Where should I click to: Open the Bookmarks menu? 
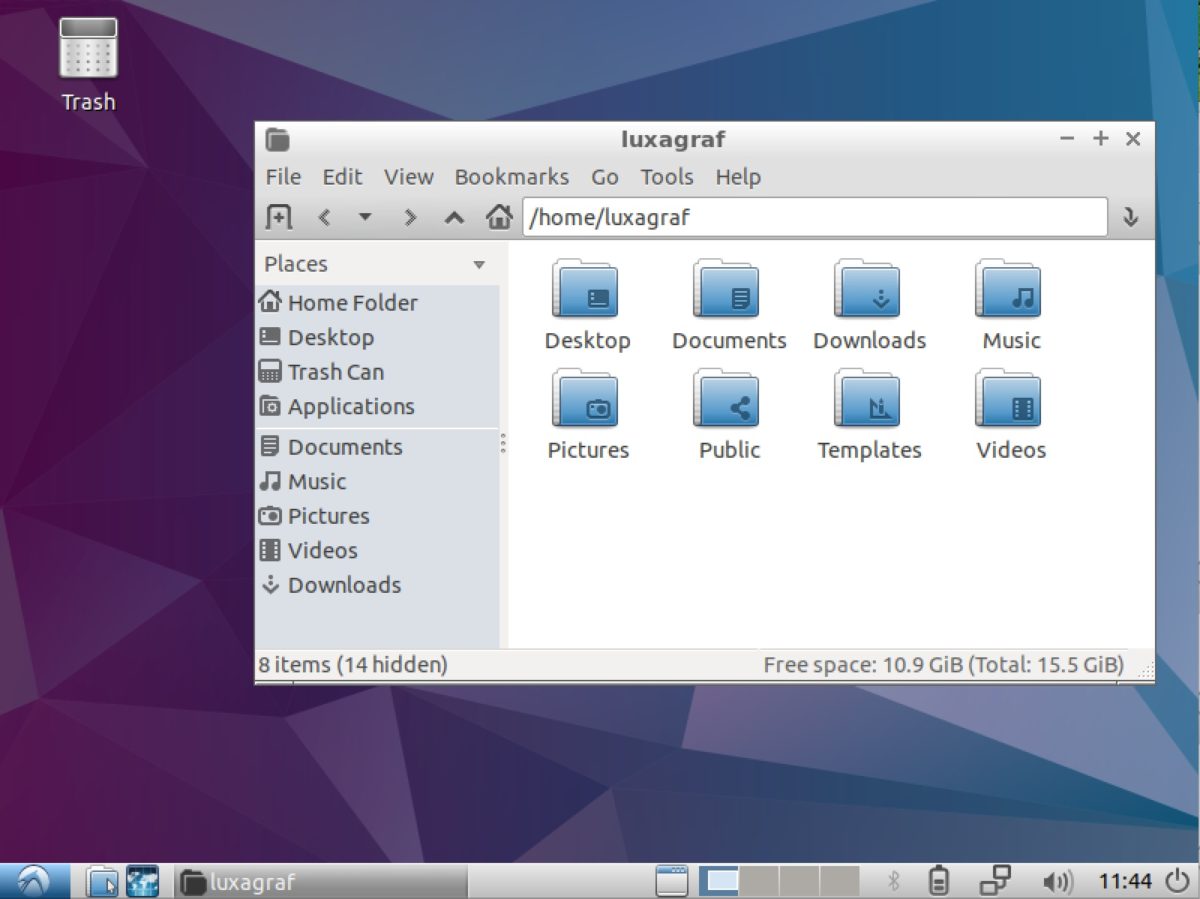click(x=512, y=177)
